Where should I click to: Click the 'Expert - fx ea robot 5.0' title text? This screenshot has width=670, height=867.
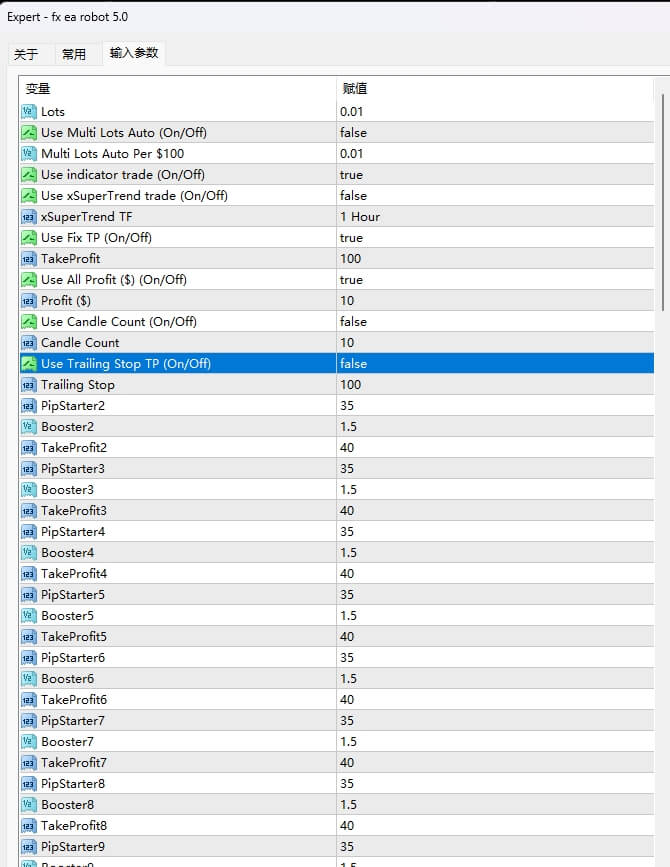point(67,17)
